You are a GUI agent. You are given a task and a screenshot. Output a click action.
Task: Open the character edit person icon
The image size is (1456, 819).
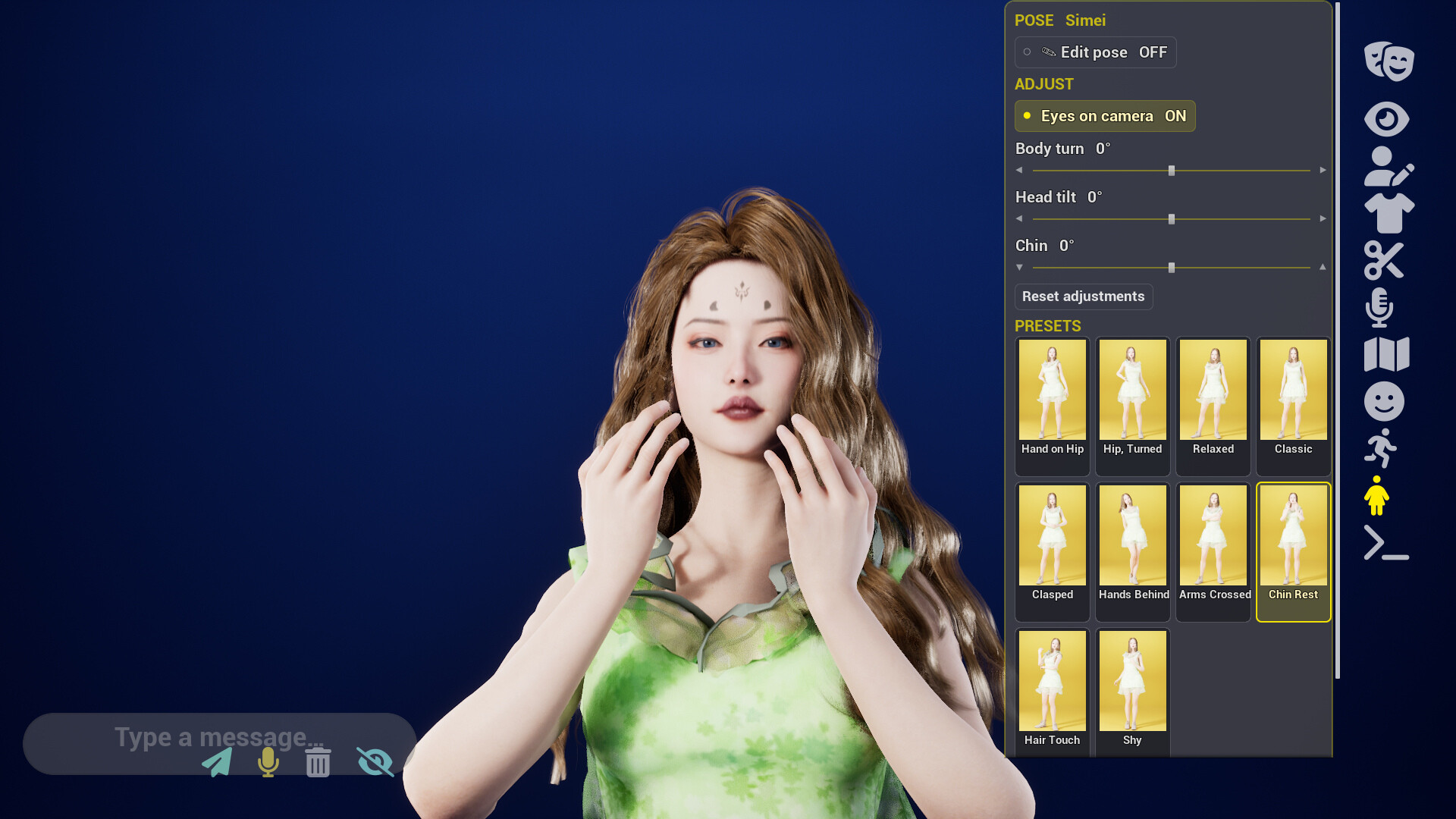pyautogui.click(x=1389, y=166)
